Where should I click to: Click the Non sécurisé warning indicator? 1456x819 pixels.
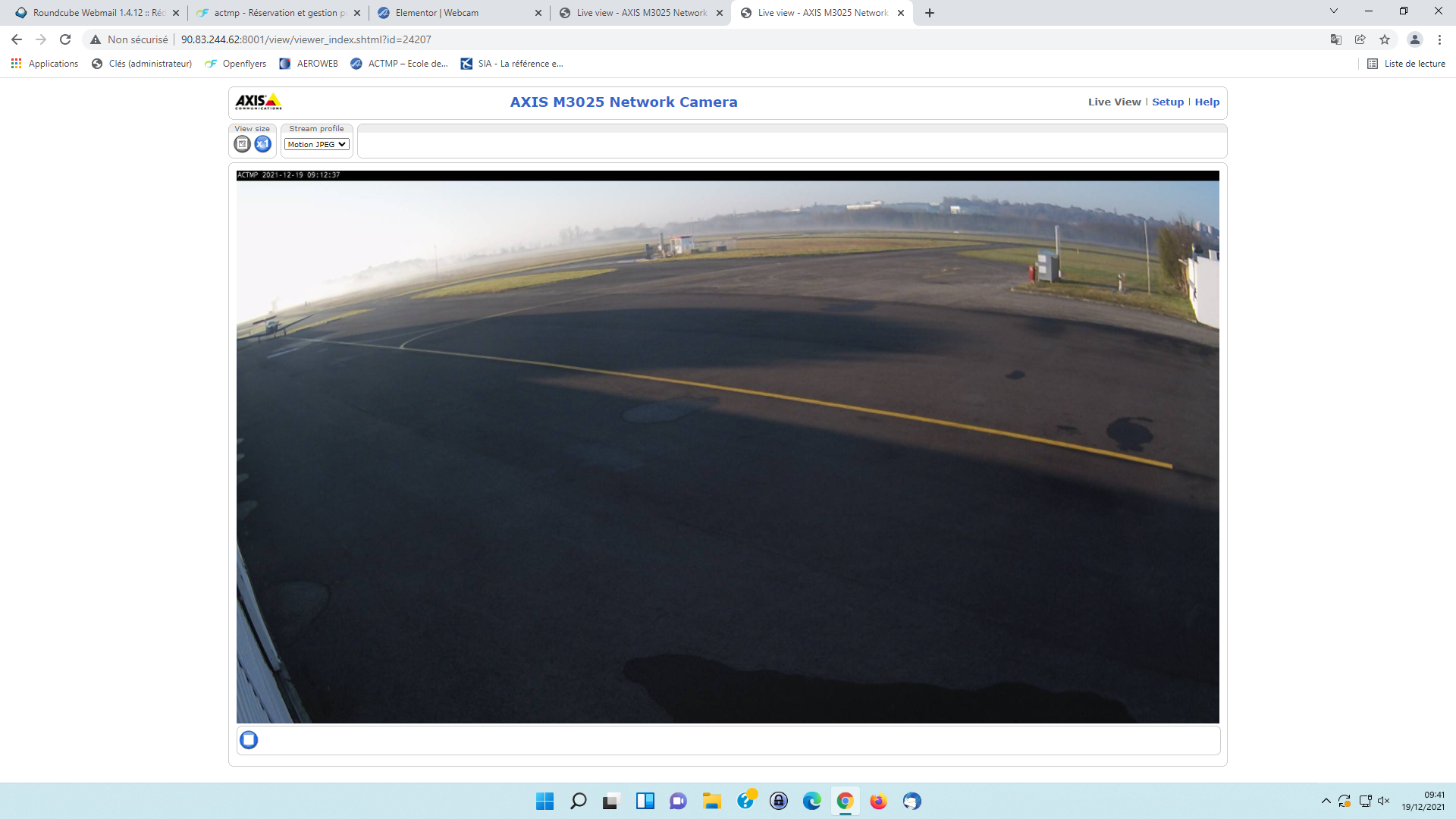129,39
